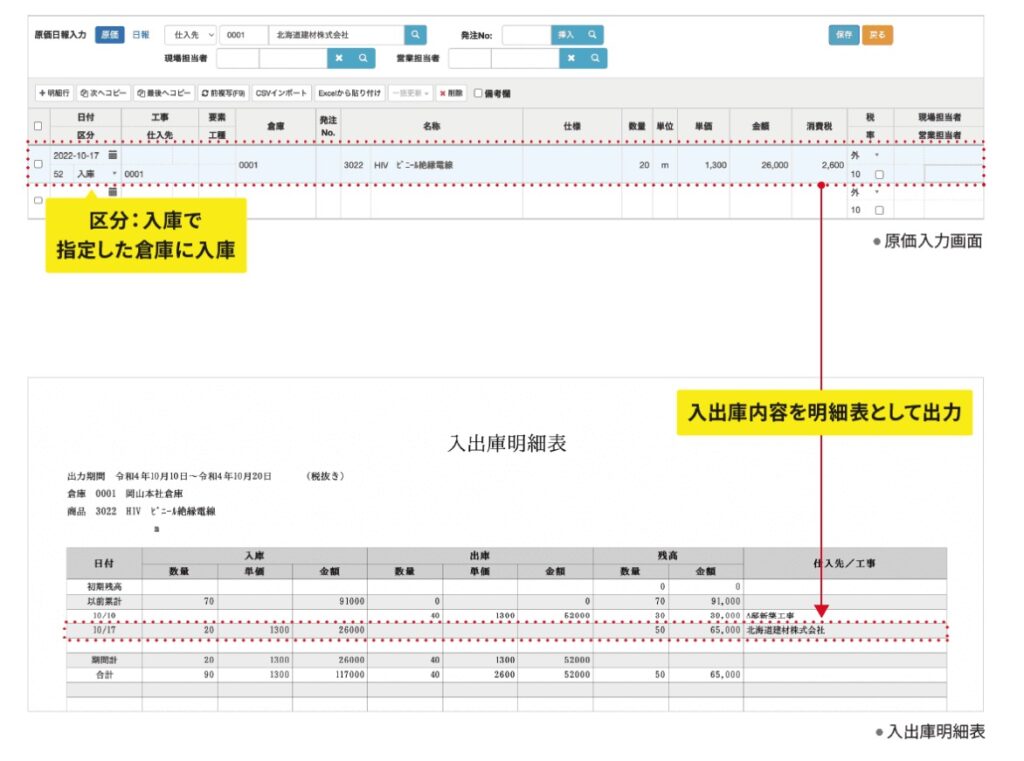The width and height of the screenshot is (1024, 761).
Task: Click the 営業担当者 input box in the first table row
Action: 953,174
